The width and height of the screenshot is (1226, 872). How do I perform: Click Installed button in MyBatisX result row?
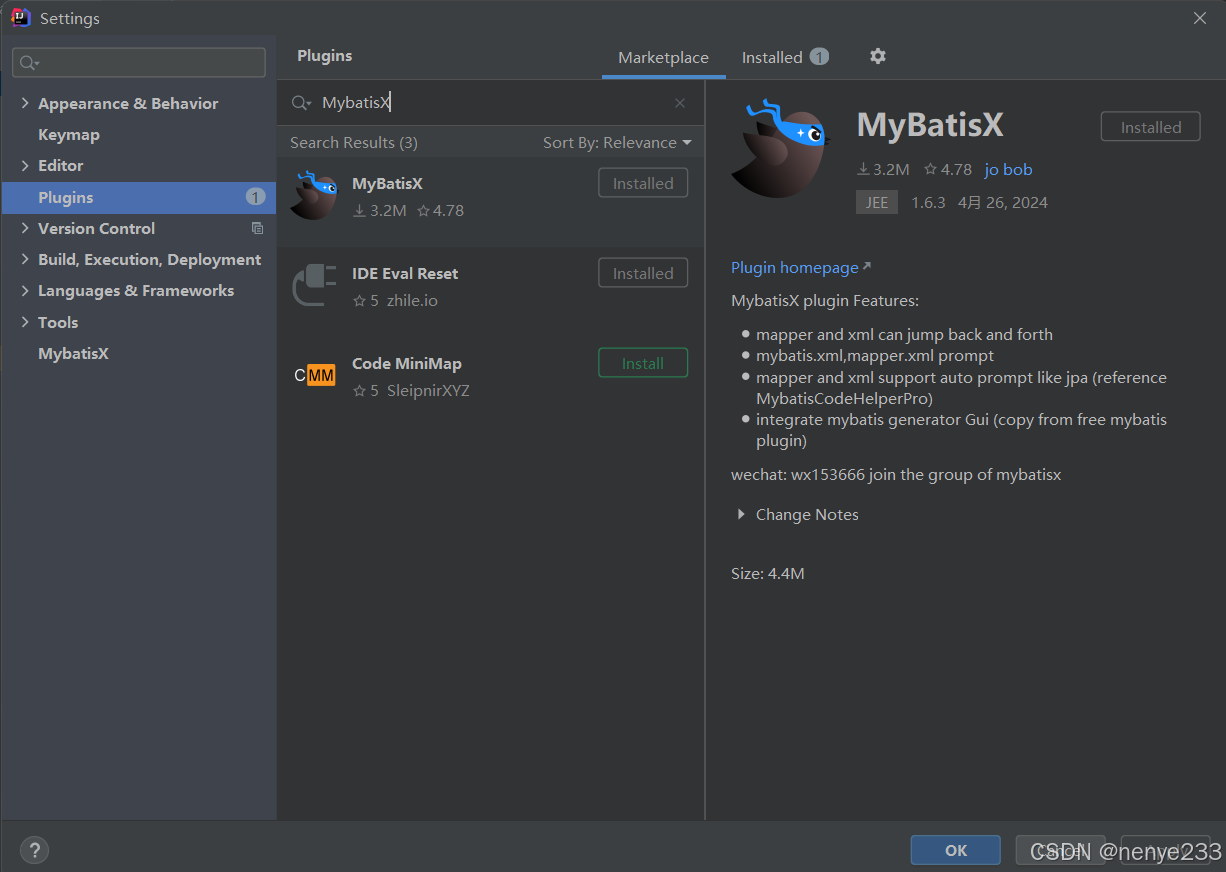[643, 183]
